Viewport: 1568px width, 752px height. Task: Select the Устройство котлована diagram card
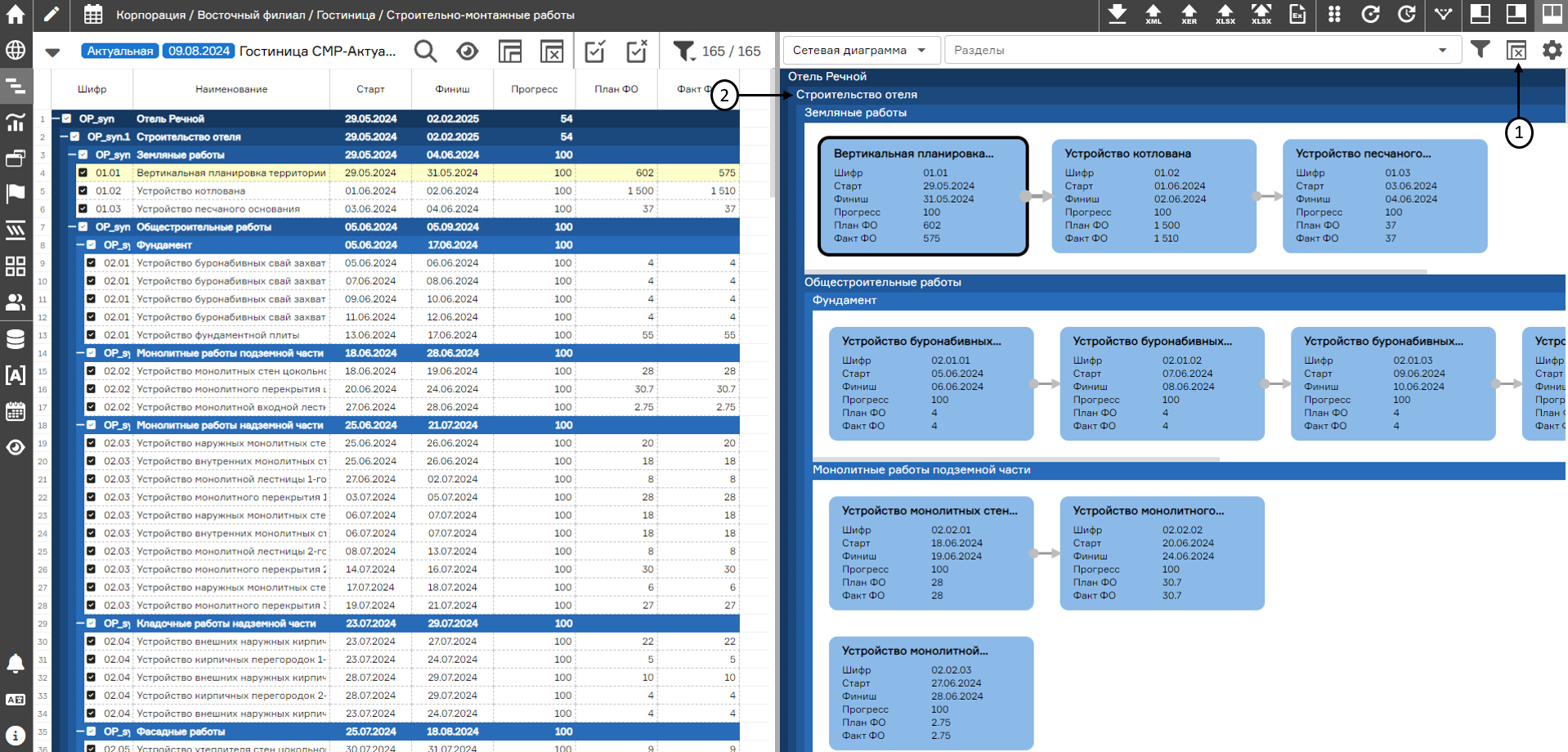point(1154,196)
